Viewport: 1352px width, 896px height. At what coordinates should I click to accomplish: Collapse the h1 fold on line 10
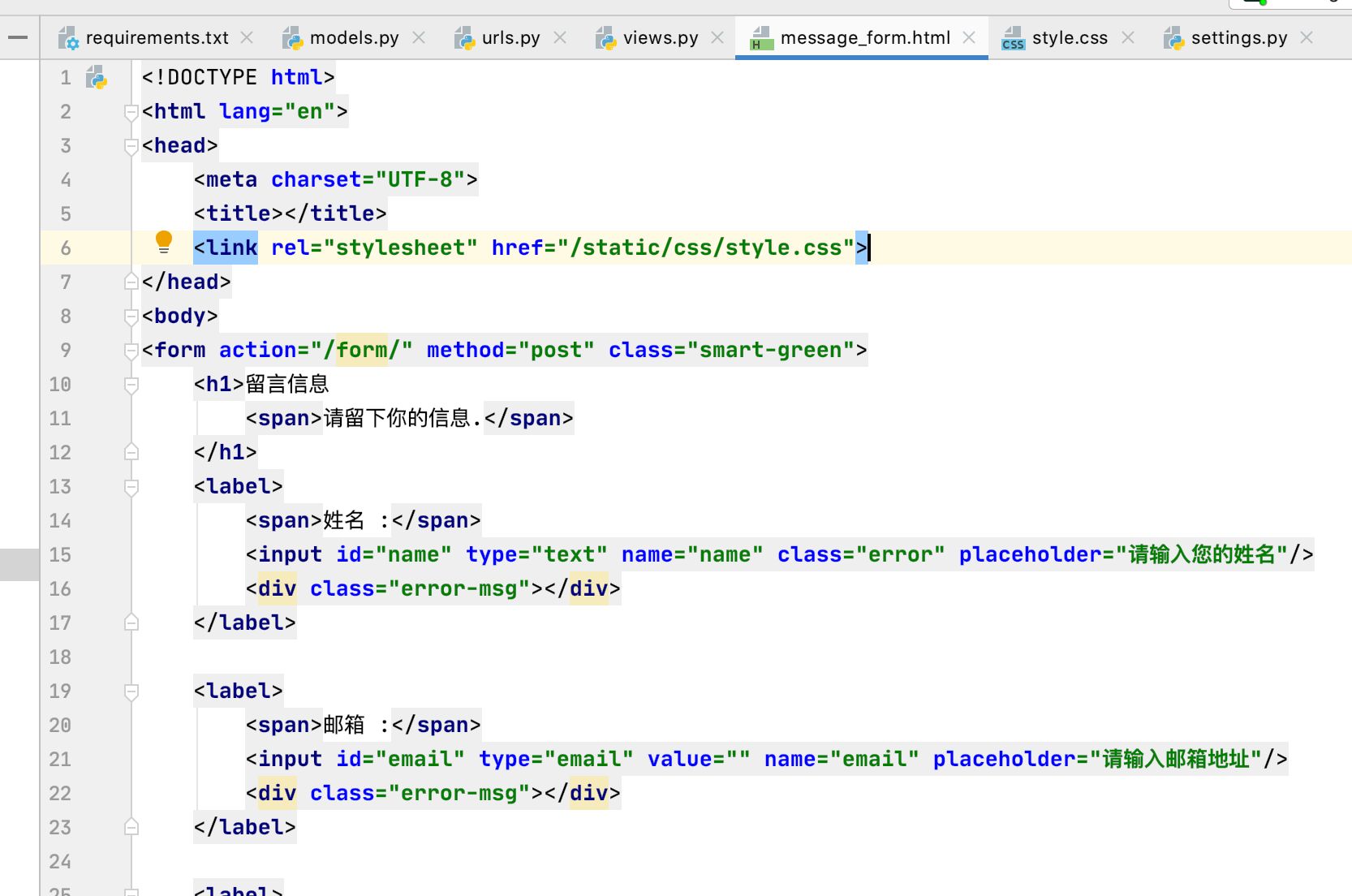pyautogui.click(x=131, y=385)
